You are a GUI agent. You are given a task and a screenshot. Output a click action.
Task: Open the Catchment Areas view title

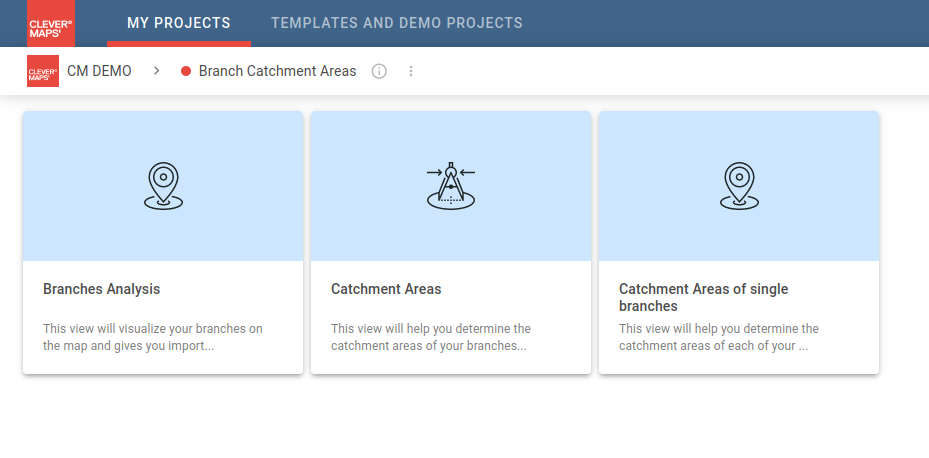[386, 289]
